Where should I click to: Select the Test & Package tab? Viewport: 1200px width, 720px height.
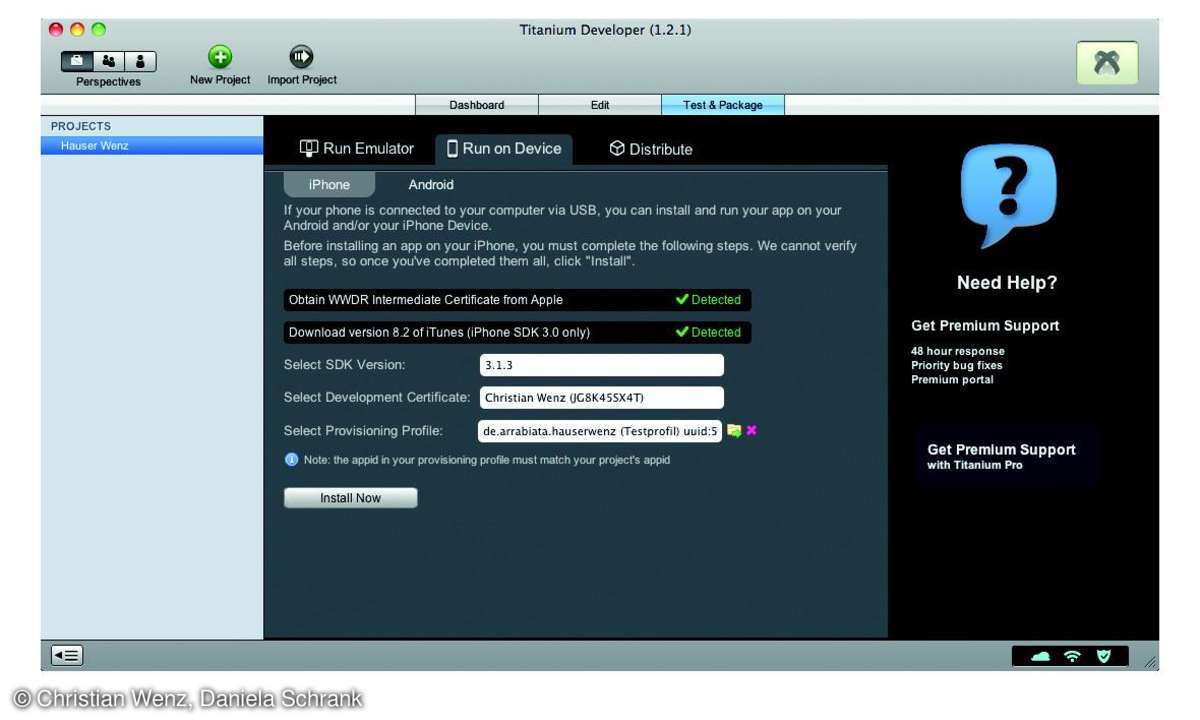[723, 105]
